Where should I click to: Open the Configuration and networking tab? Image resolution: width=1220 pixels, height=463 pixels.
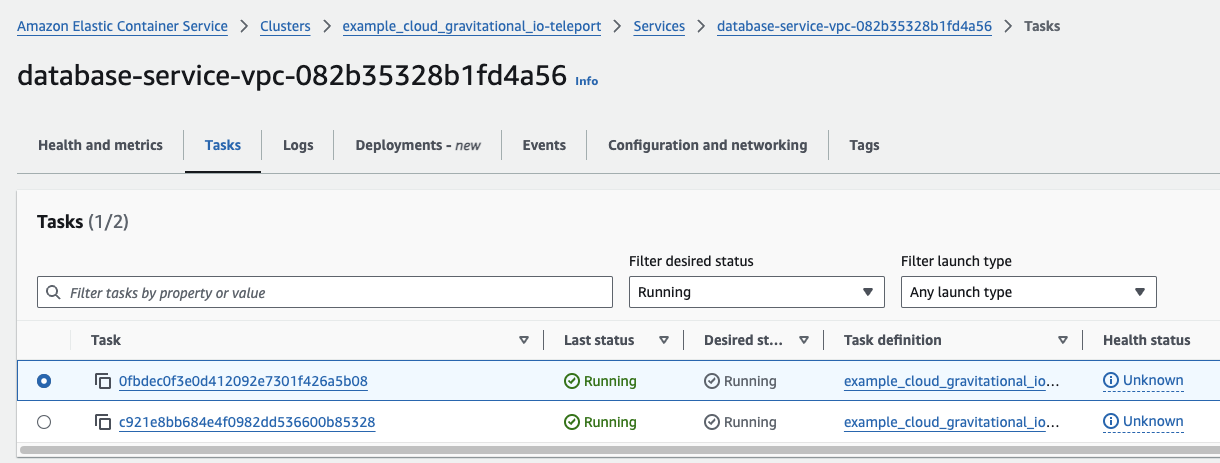click(x=707, y=145)
